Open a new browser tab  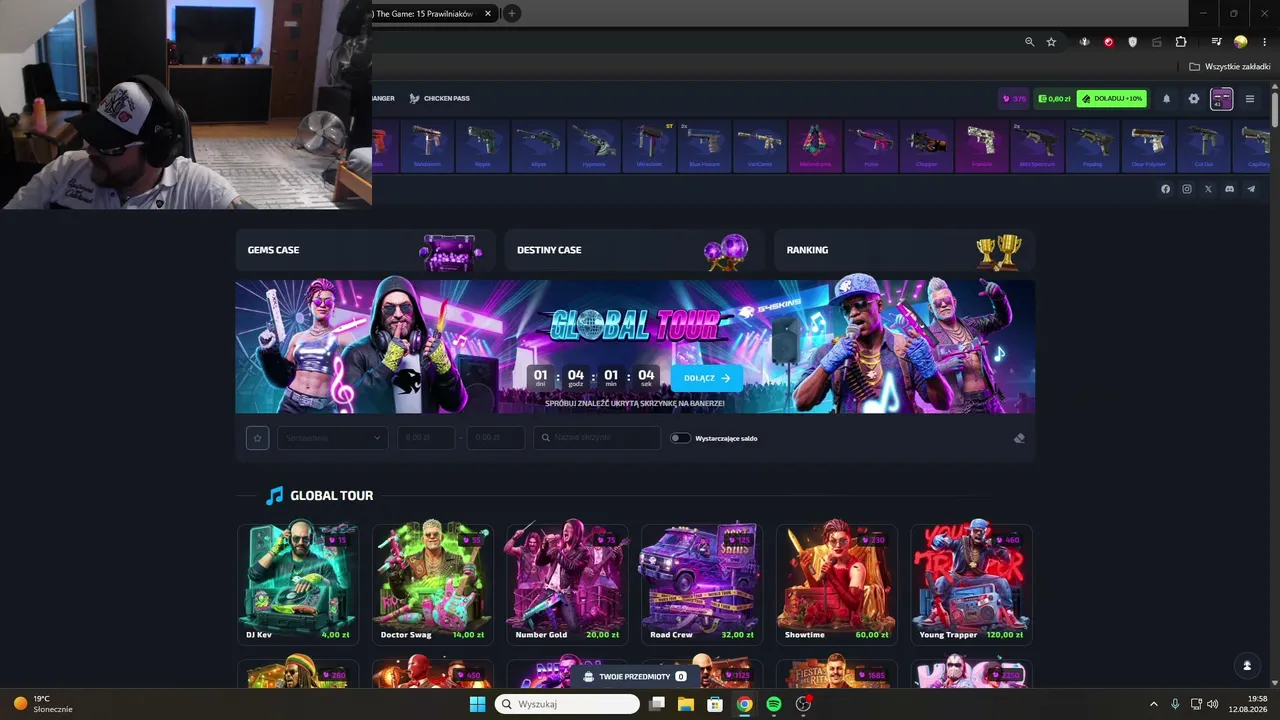(x=512, y=13)
